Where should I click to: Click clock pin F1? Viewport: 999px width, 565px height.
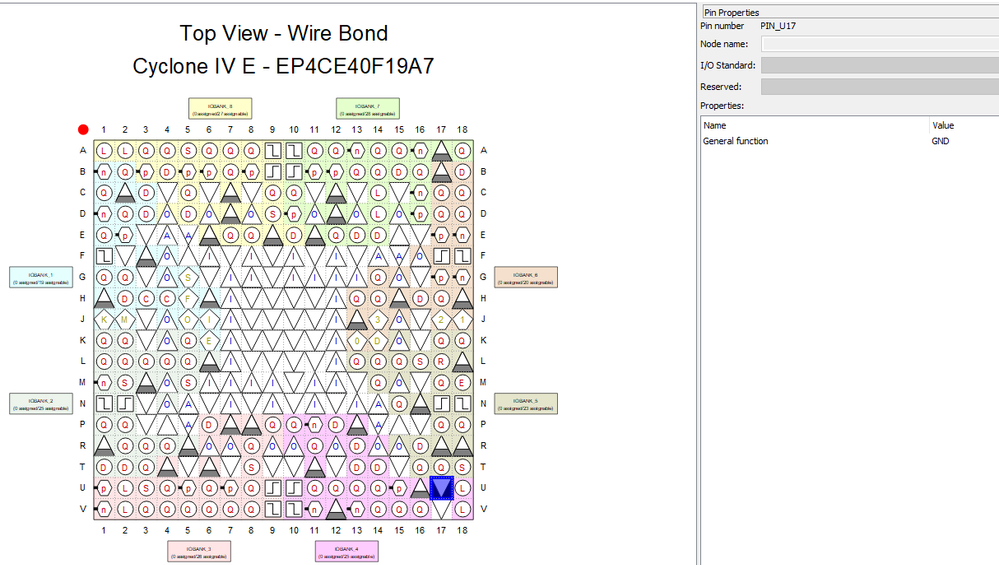[104, 256]
